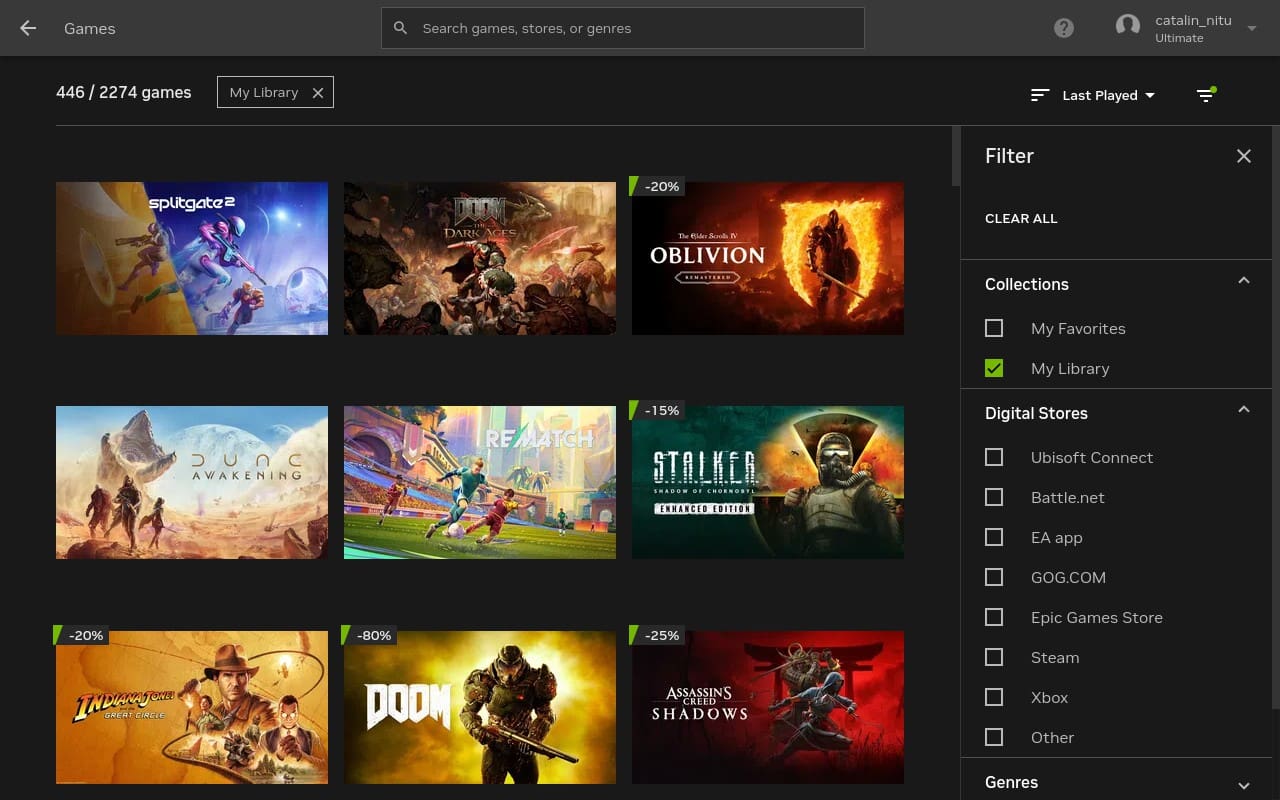The height and width of the screenshot is (800, 1280).
Task: Collapse the Collections section
Action: [x=1243, y=282]
